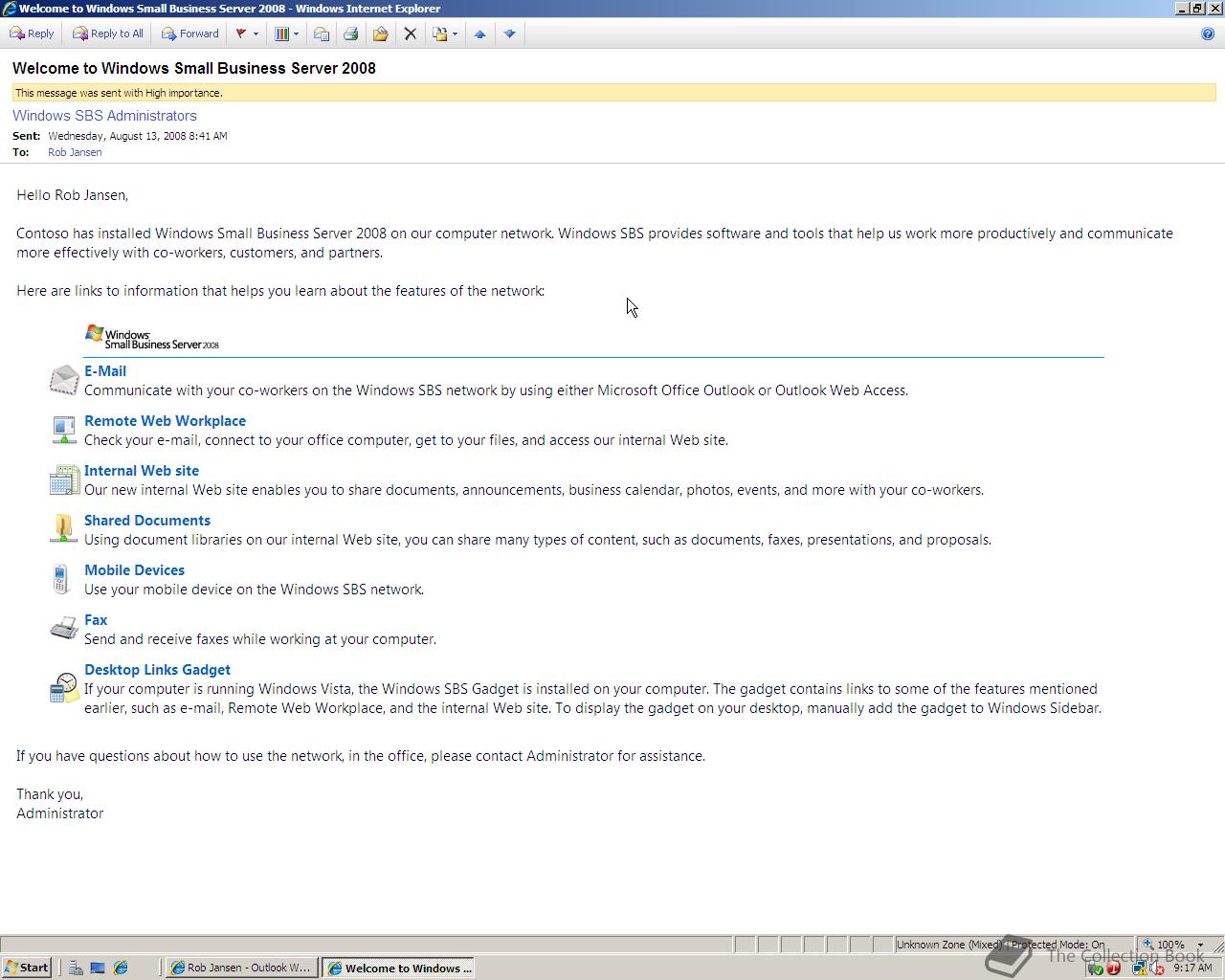
Task: Click Server Manager quick launch icon
Action: click(76, 968)
